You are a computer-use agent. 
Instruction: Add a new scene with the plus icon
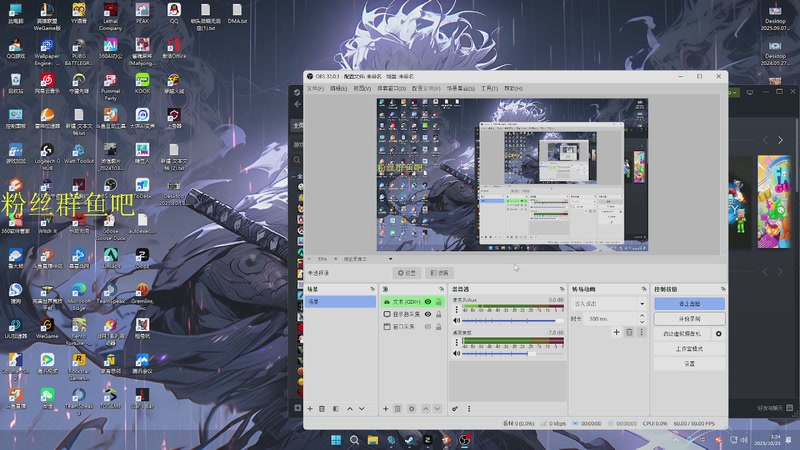(310, 409)
